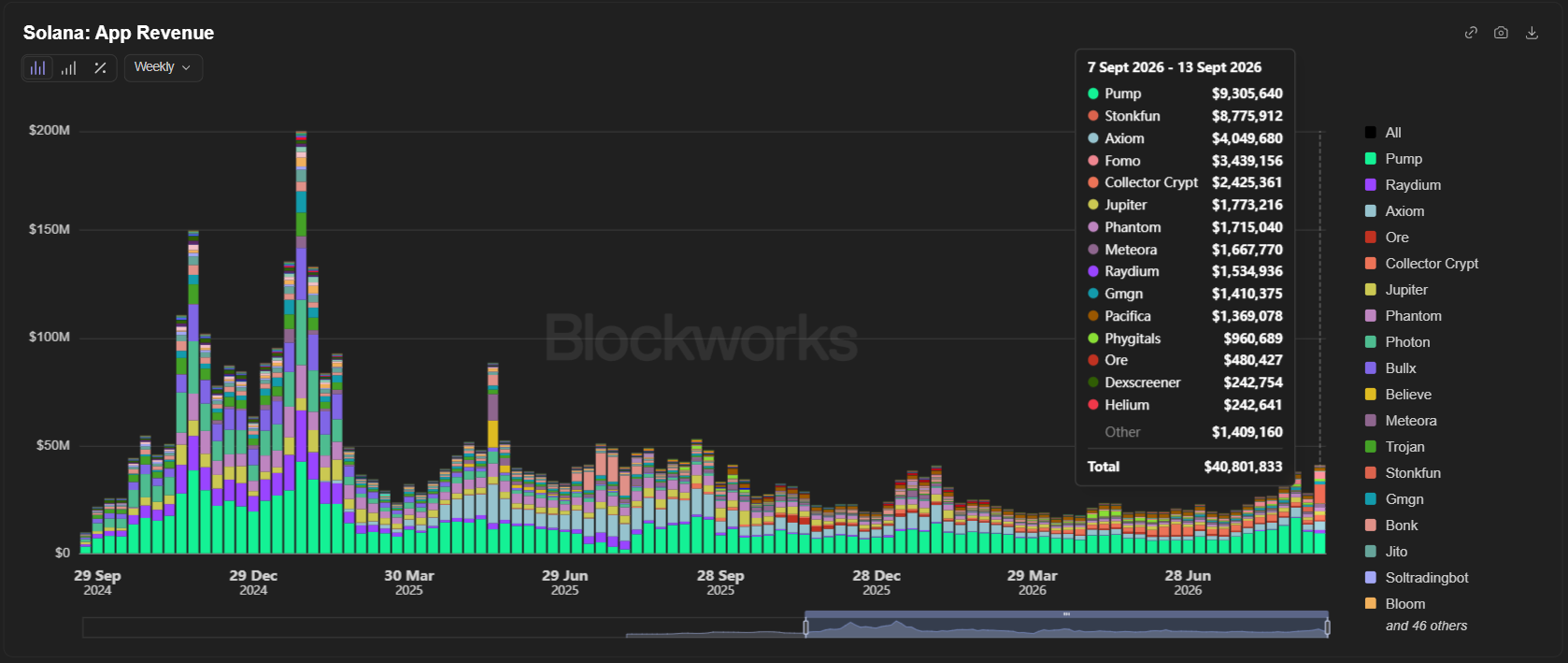
Task: Click the left range slider handle
Action: coord(805,627)
